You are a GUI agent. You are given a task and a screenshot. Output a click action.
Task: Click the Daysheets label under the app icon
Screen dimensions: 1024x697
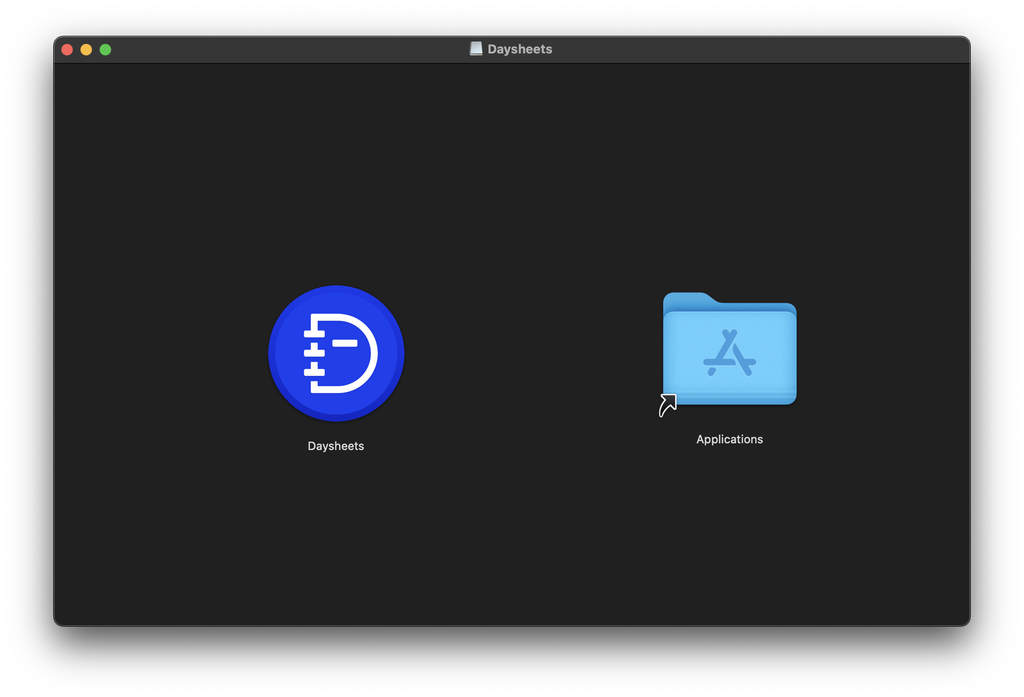coord(336,446)
